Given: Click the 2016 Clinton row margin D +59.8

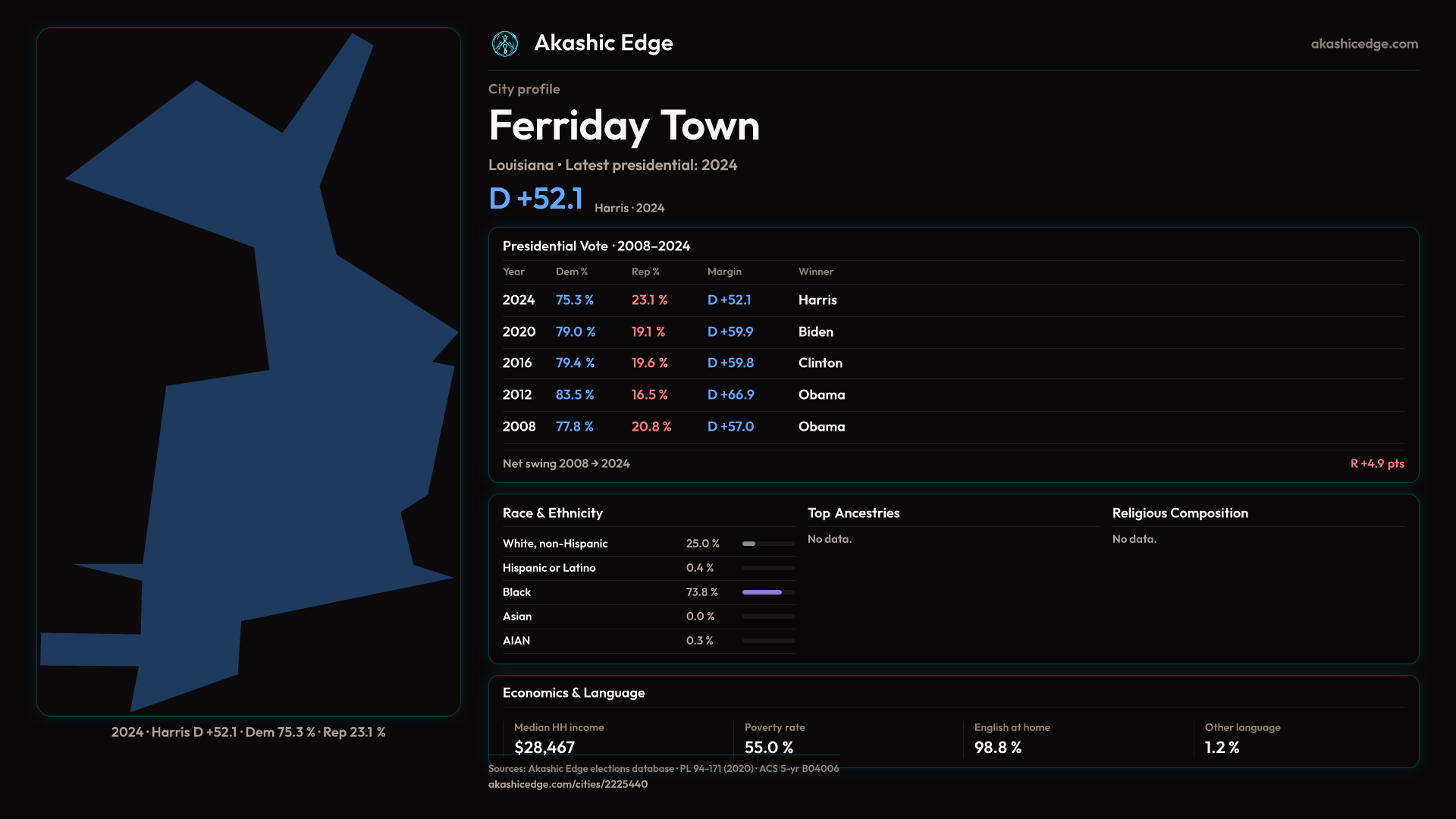Looking at the screenshot, I should (x=730, y=363).
